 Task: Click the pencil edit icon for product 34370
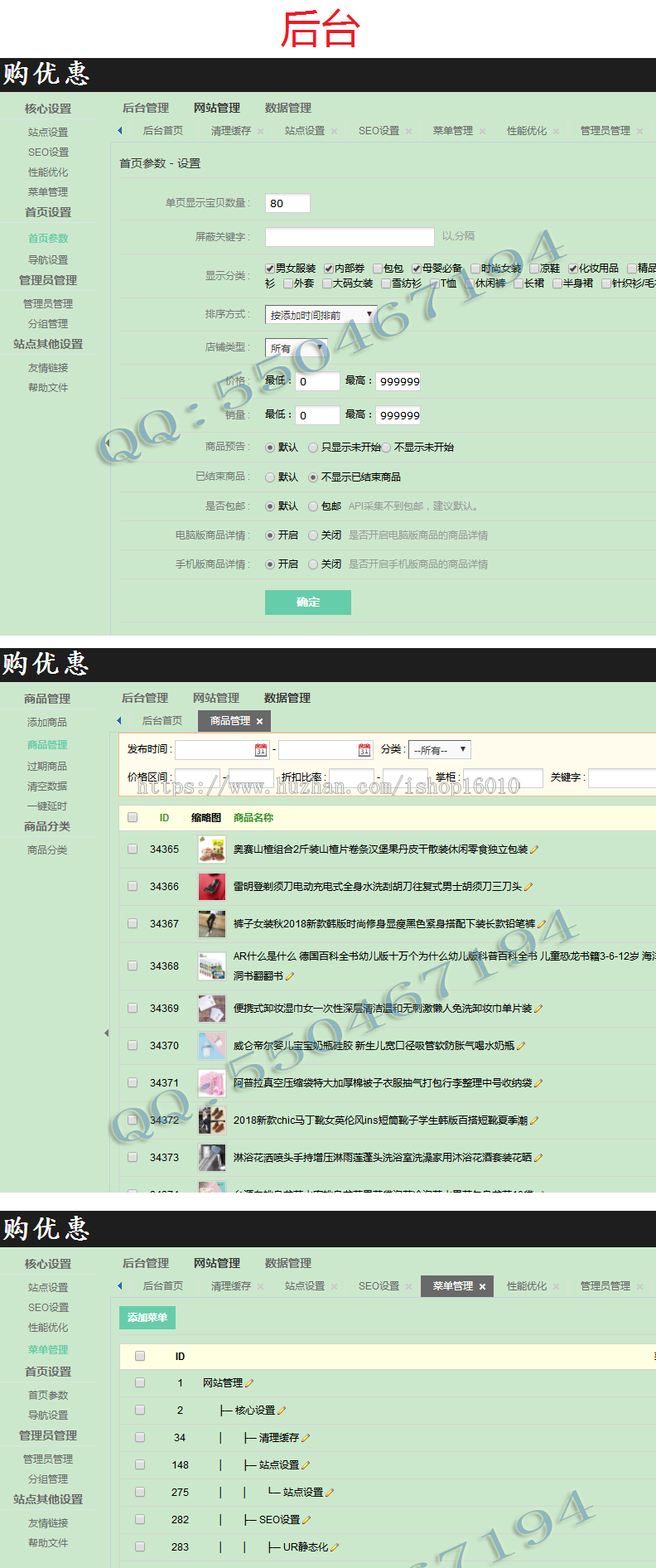pos(521,1046)
